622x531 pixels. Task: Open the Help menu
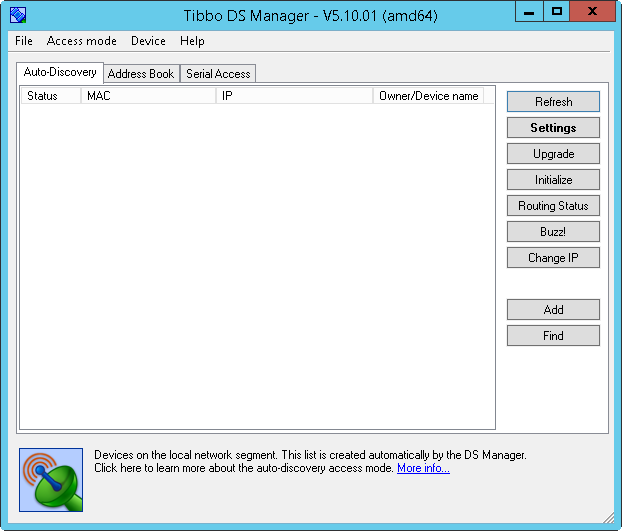(192, 41)
